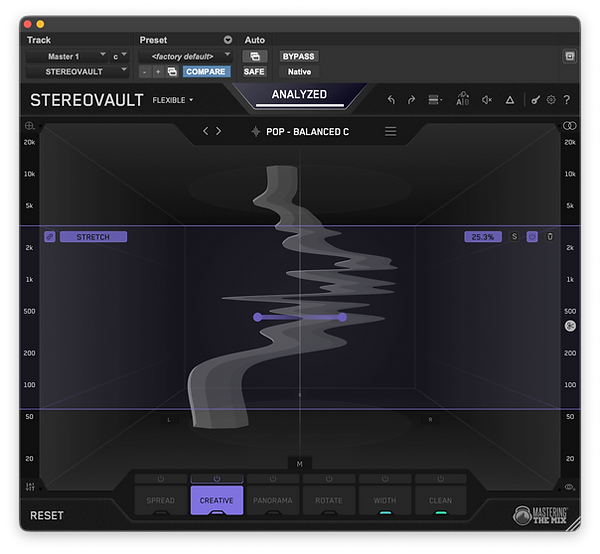Click the copy preset settings icon beside COMPARE
This screenshot has height=554, width=600.
pos(172,72)
